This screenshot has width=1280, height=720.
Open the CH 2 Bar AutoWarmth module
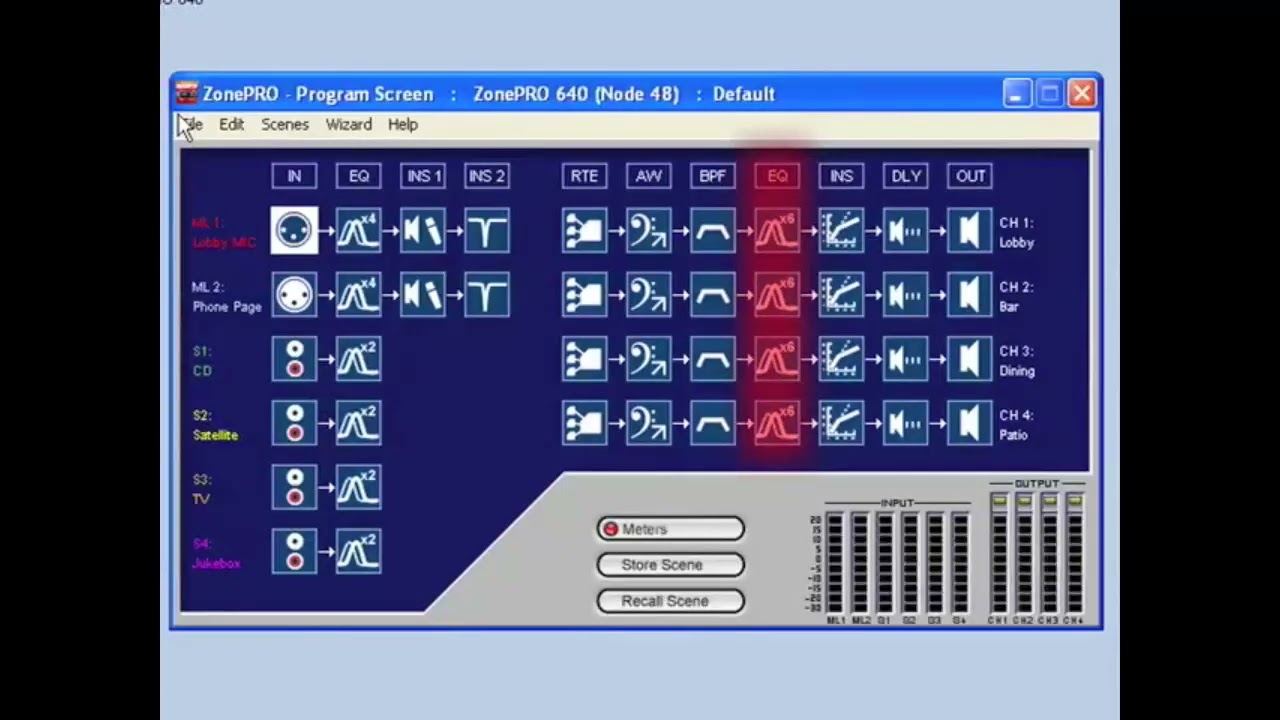tap(648, 295)
